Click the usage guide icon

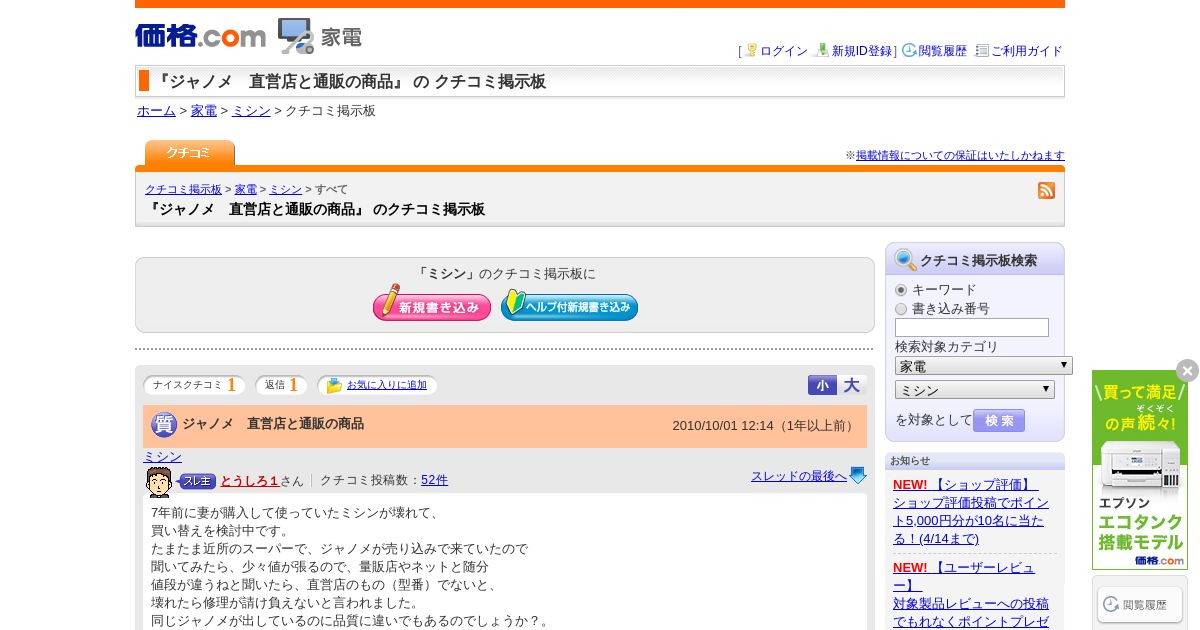(982, 50)
